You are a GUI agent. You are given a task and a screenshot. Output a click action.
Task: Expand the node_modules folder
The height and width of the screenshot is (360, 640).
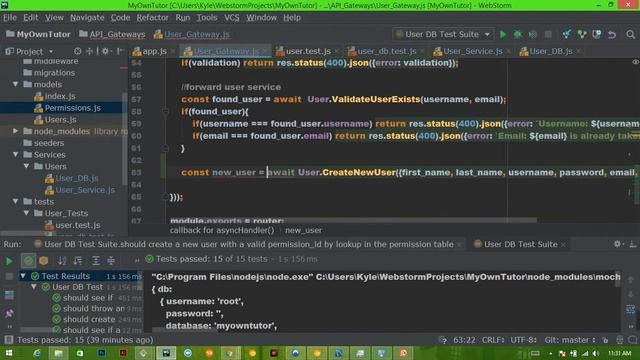tap(16, 131)
